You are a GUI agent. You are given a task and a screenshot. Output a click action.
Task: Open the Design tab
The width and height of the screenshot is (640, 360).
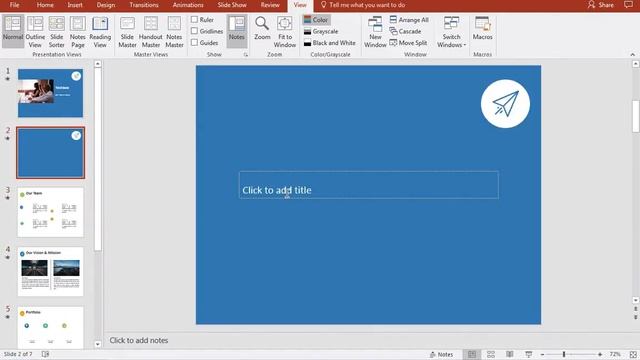click(x=106, y=5)
